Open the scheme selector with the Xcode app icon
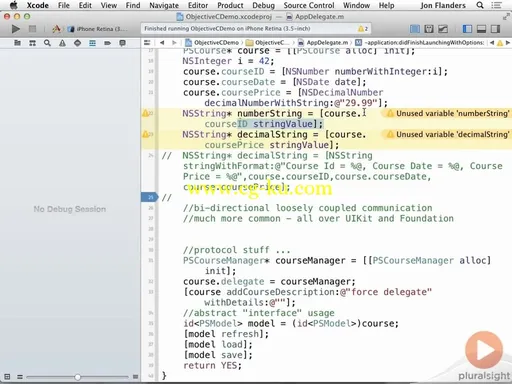The width and height of the screenshot is (512, 384). click(56, 29)
